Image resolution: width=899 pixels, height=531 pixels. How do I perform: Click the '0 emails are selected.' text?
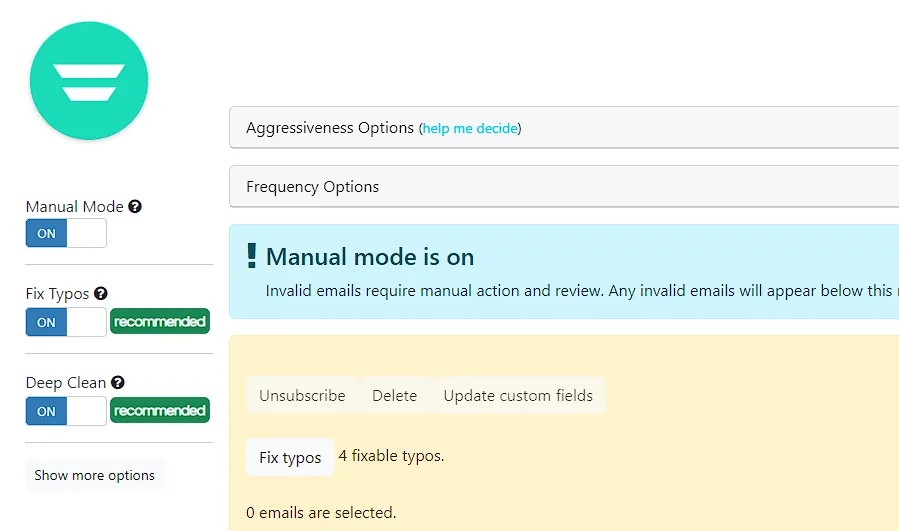[x=321, y=513]
